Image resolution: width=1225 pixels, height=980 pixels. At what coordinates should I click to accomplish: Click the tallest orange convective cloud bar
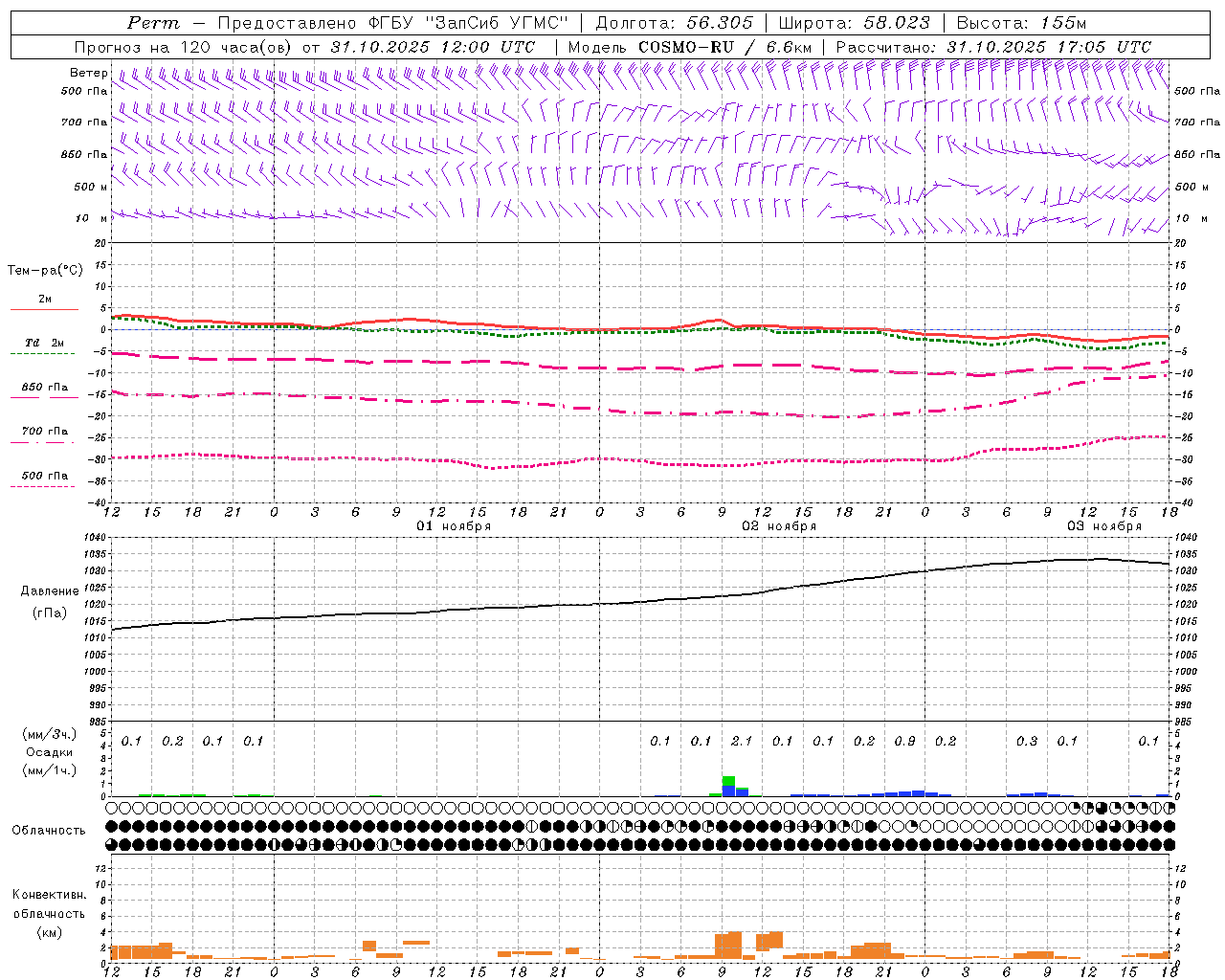(735, 945)
